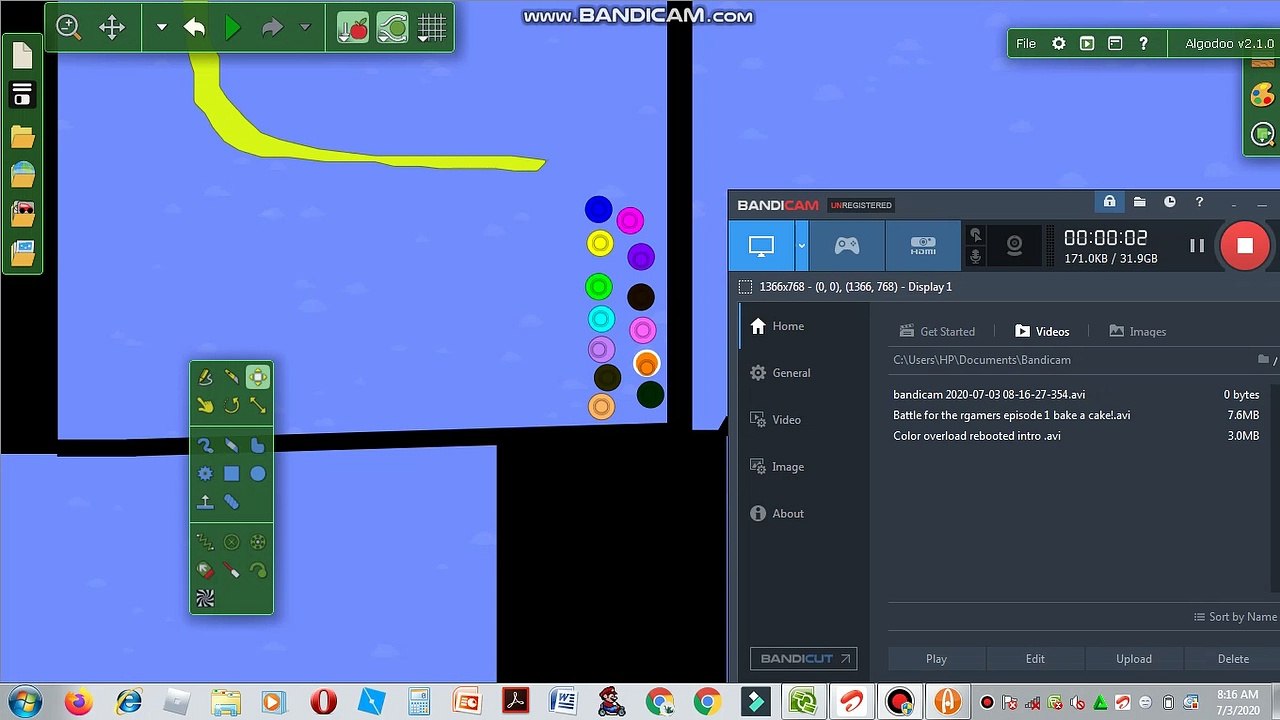1280x720 pixels.
Task: Select the Laser pen tool
Action: [x=231, y=570]
